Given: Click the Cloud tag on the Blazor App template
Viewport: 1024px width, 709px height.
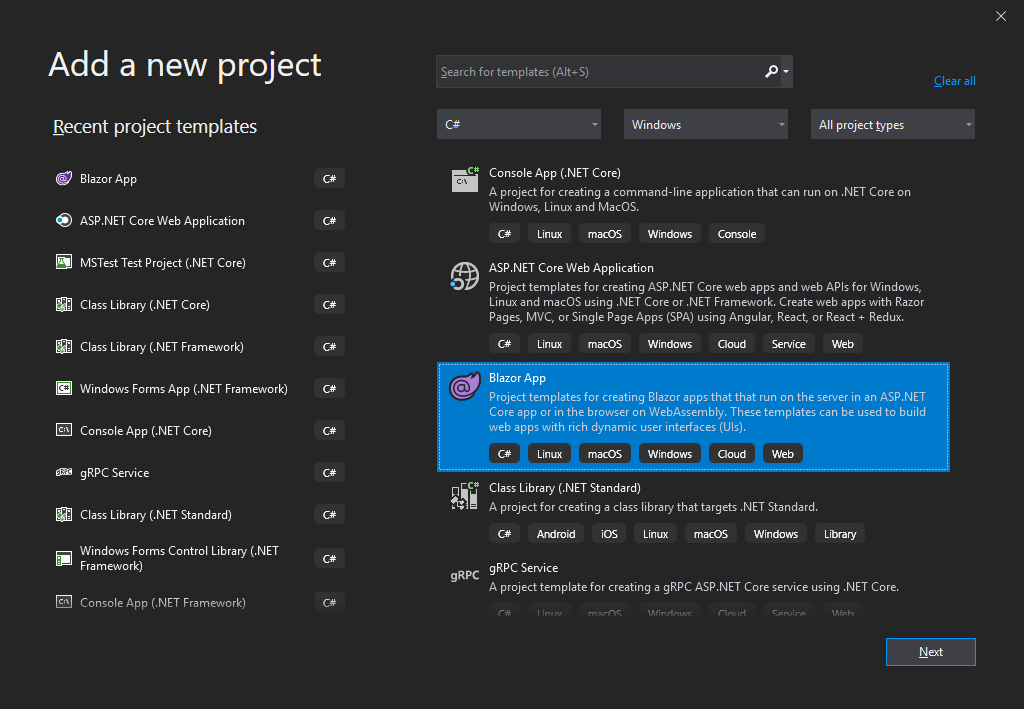Looking at the screenshot, I should click(731, 454).
